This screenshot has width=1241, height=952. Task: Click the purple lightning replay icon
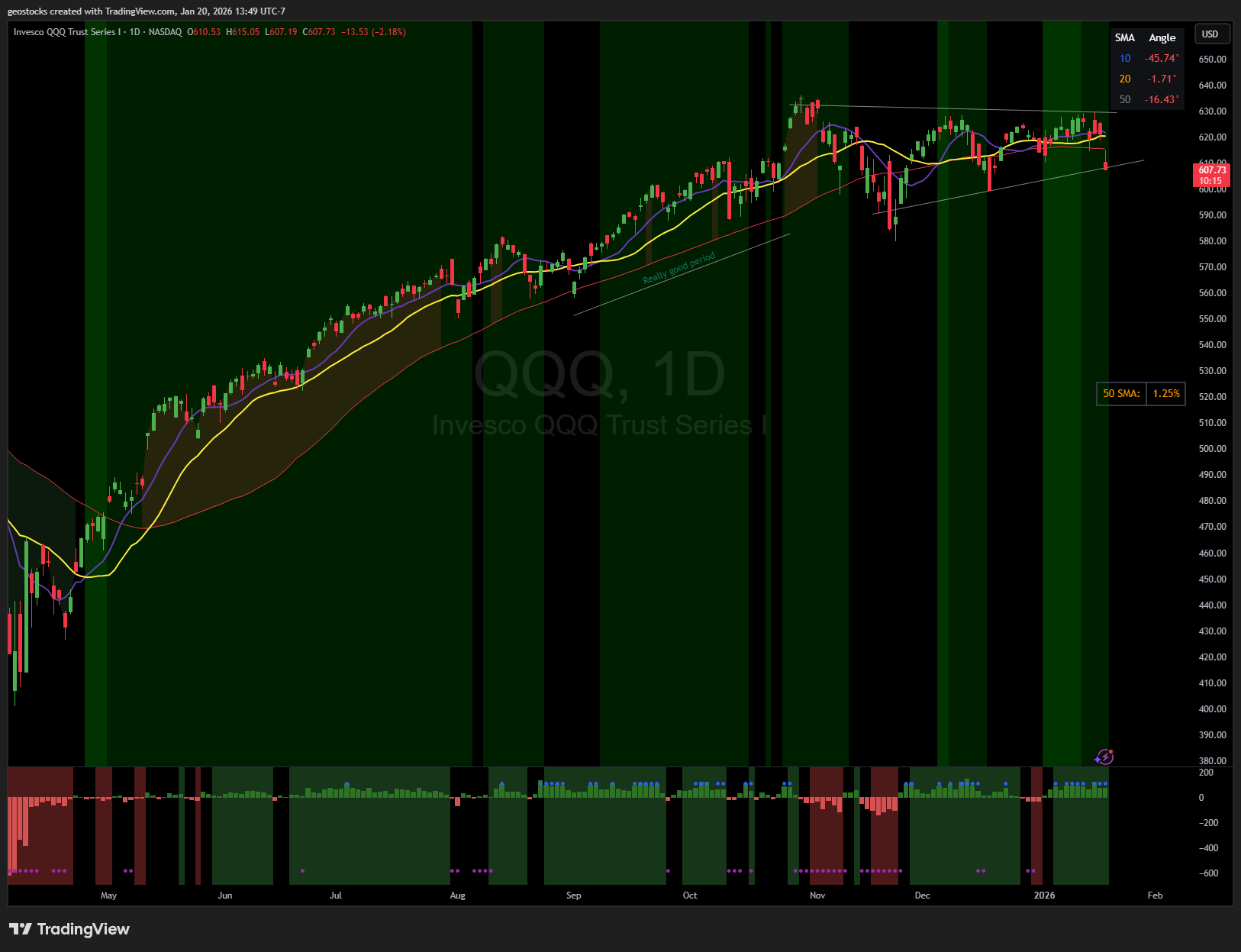click(1104, 757)
